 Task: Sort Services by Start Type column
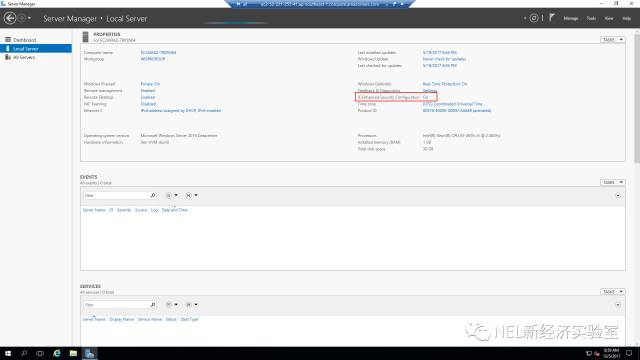189,320
